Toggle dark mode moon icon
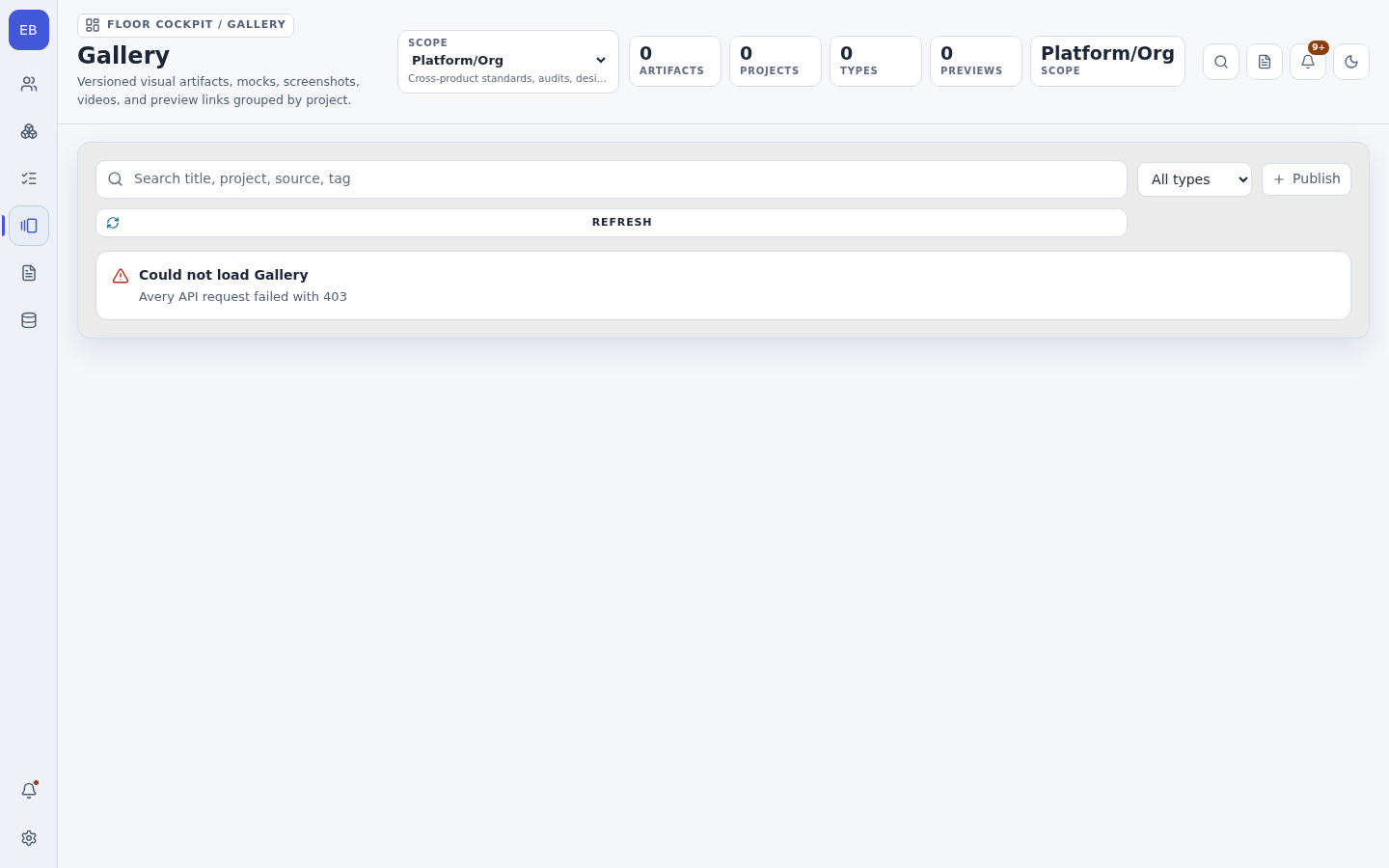 [x=1351, y=62]
